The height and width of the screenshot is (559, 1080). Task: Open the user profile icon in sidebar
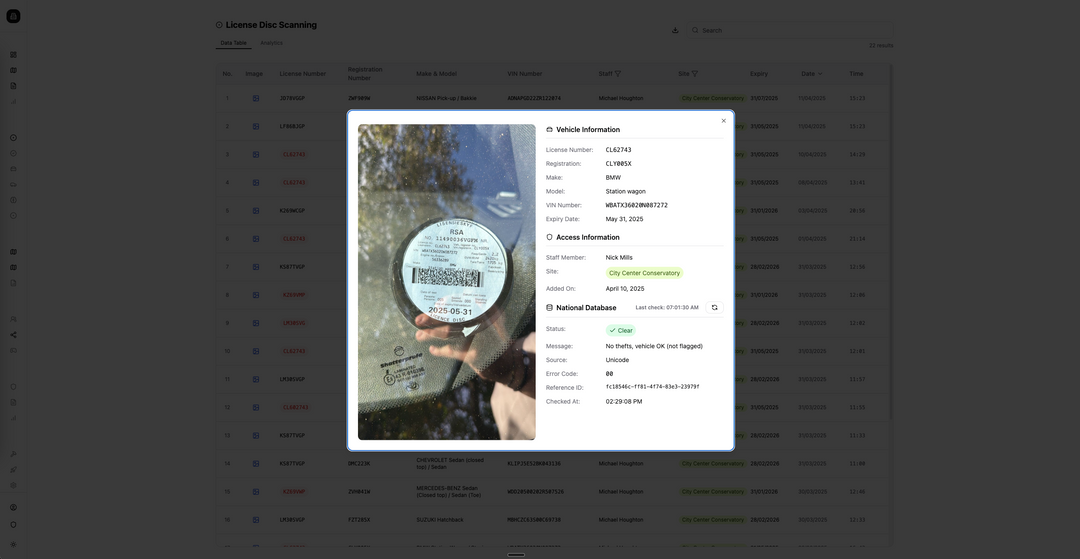[x=13, y=507]
